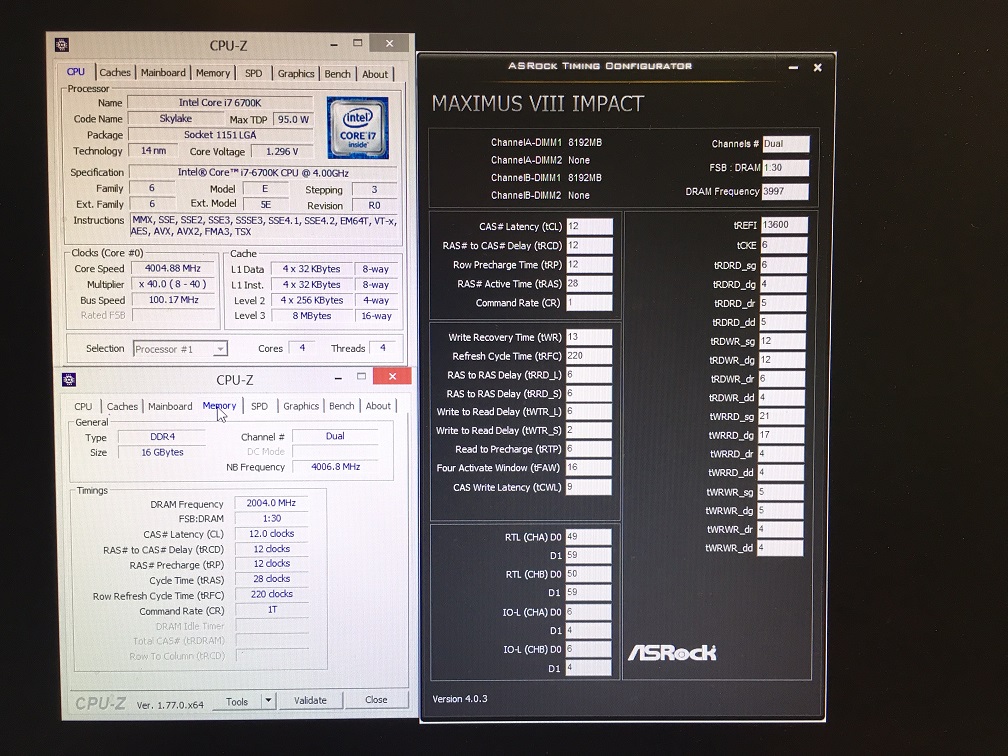Image resolution: width=1008 pixels, height=756 pixels.
Task: Open Memory tab in upper CPU-Z window
Action: [x=213, y=73]
